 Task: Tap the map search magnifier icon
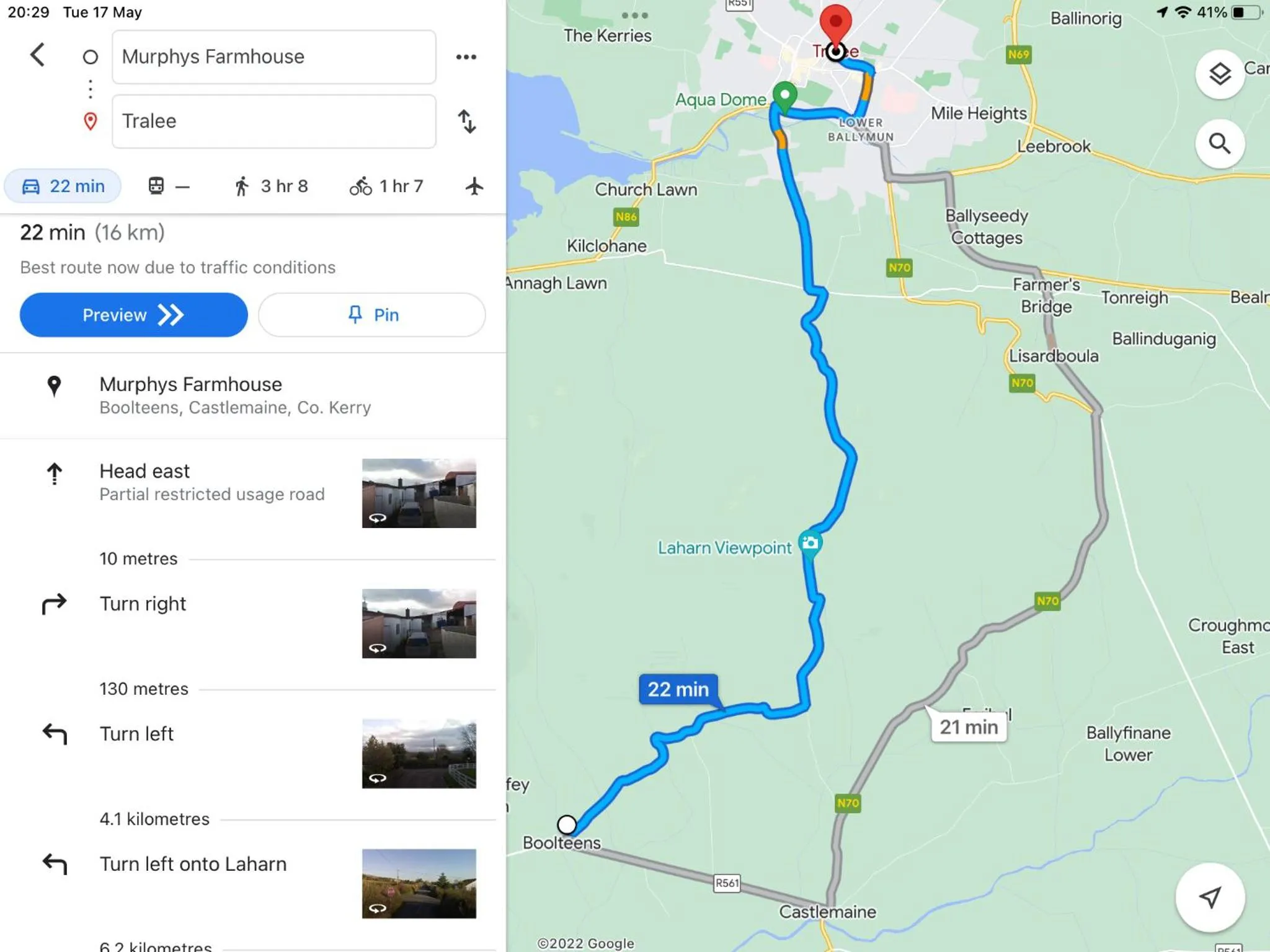(x=1219, y=144)
